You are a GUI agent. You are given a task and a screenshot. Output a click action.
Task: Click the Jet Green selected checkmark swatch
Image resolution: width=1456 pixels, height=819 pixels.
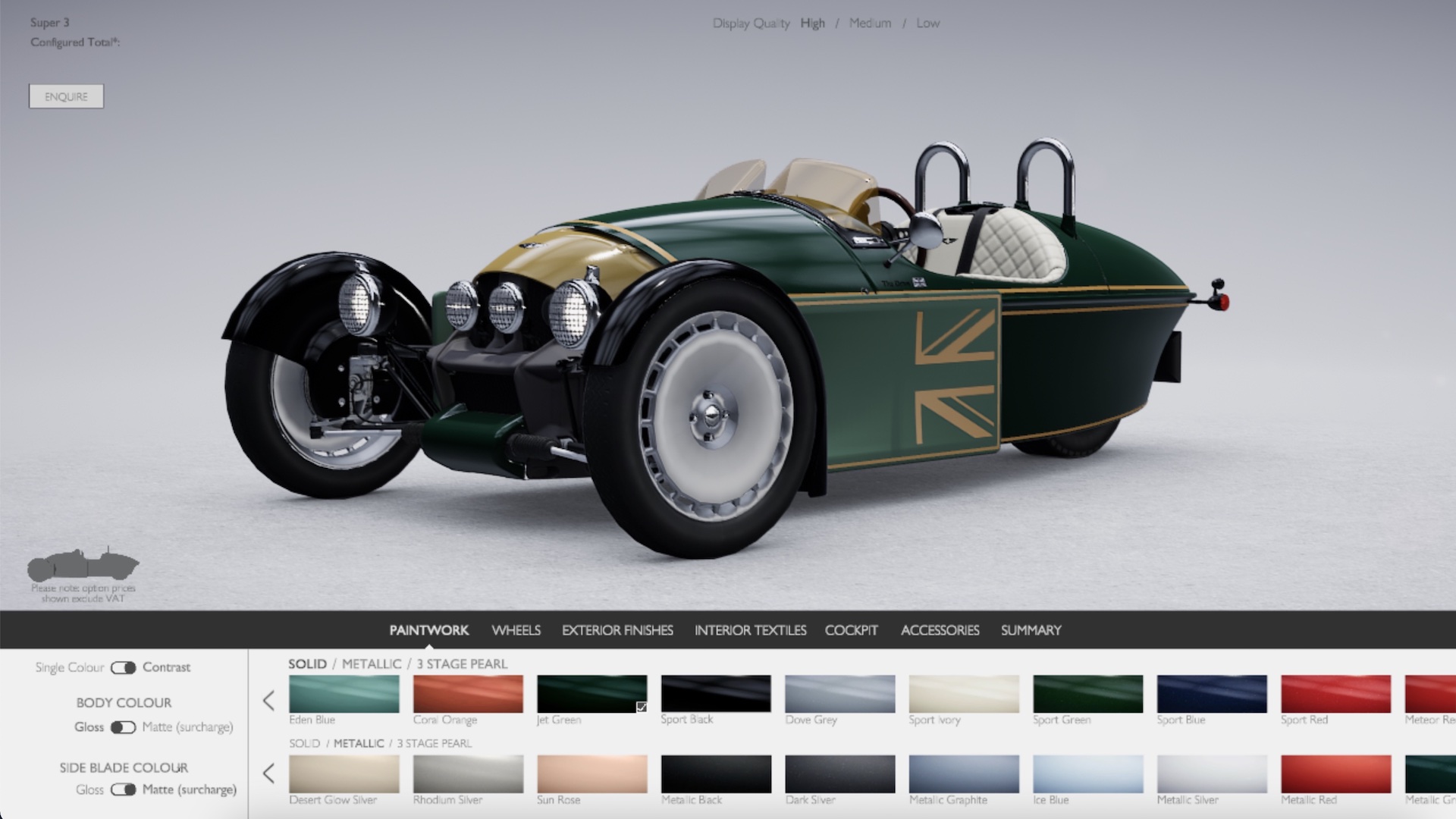click(592, 694)
